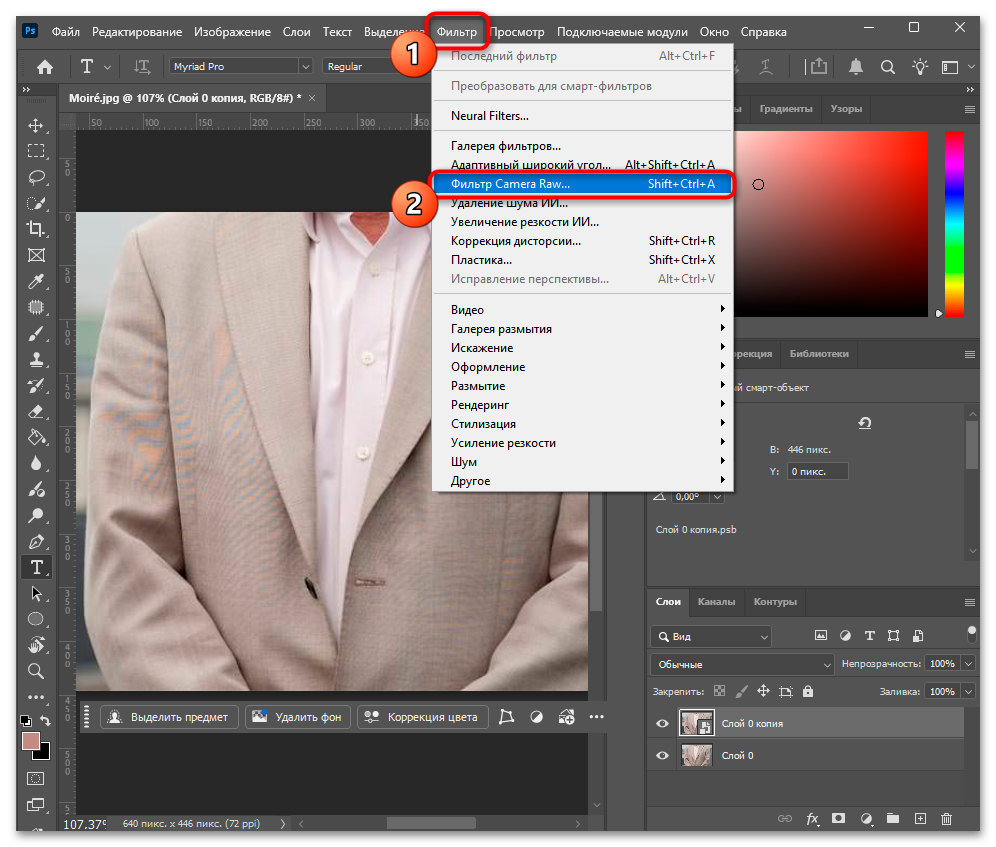Select the Eyedropper tool
The image size is (996, 847).
click(36, 281)
